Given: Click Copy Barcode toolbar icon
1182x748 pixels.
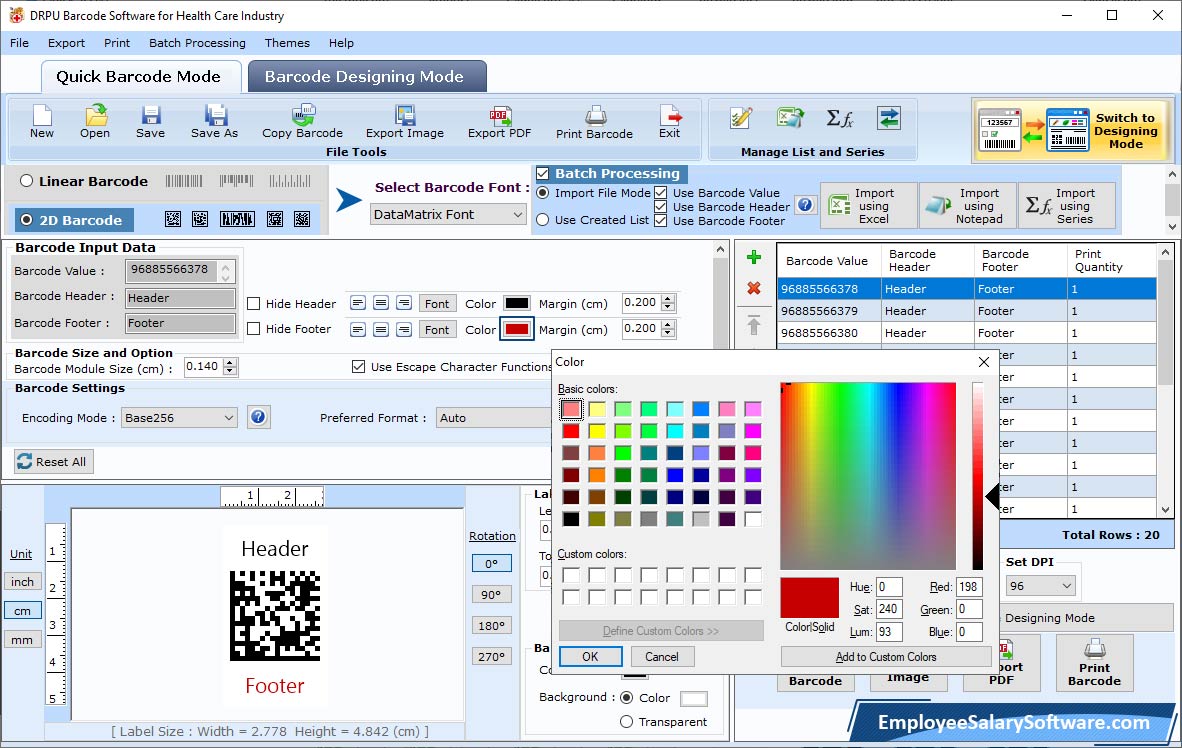Looking at the screenshot, I should point(302,122).
